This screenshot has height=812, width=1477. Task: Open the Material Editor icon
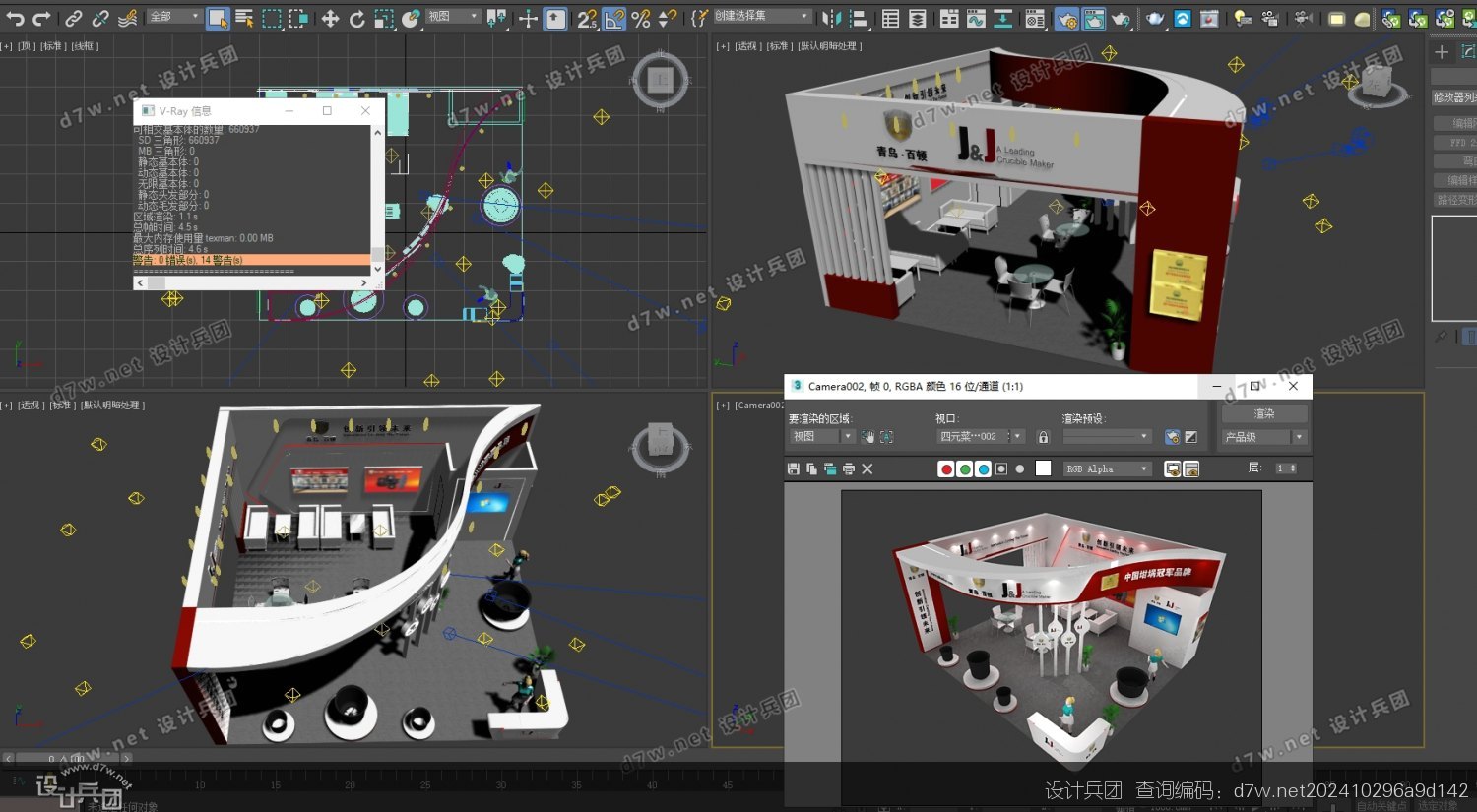click(1035, 19)
